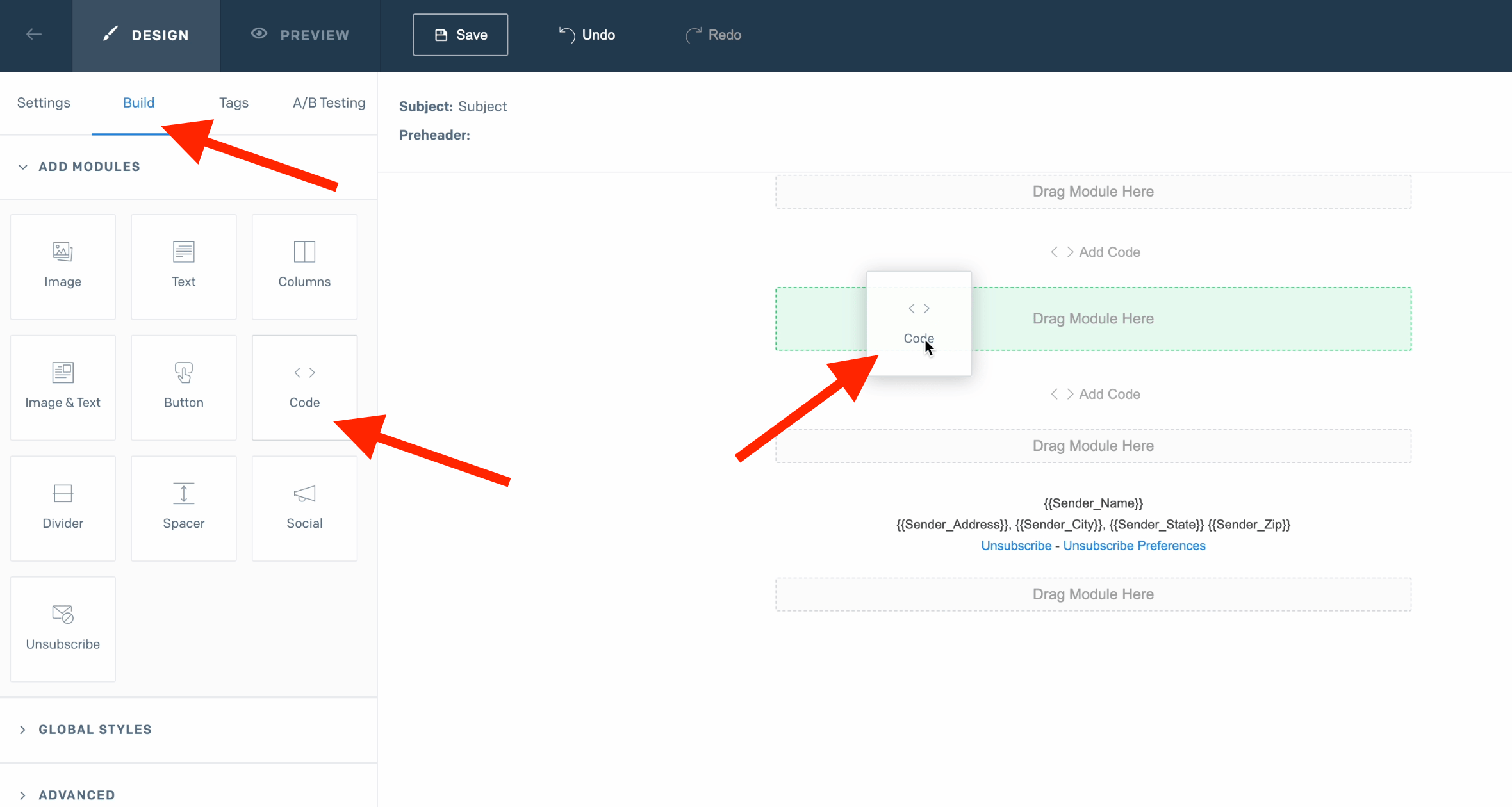Collapse the Add Modules section
The width and height of the screenshot is (1512, 807).
point(79,167)
